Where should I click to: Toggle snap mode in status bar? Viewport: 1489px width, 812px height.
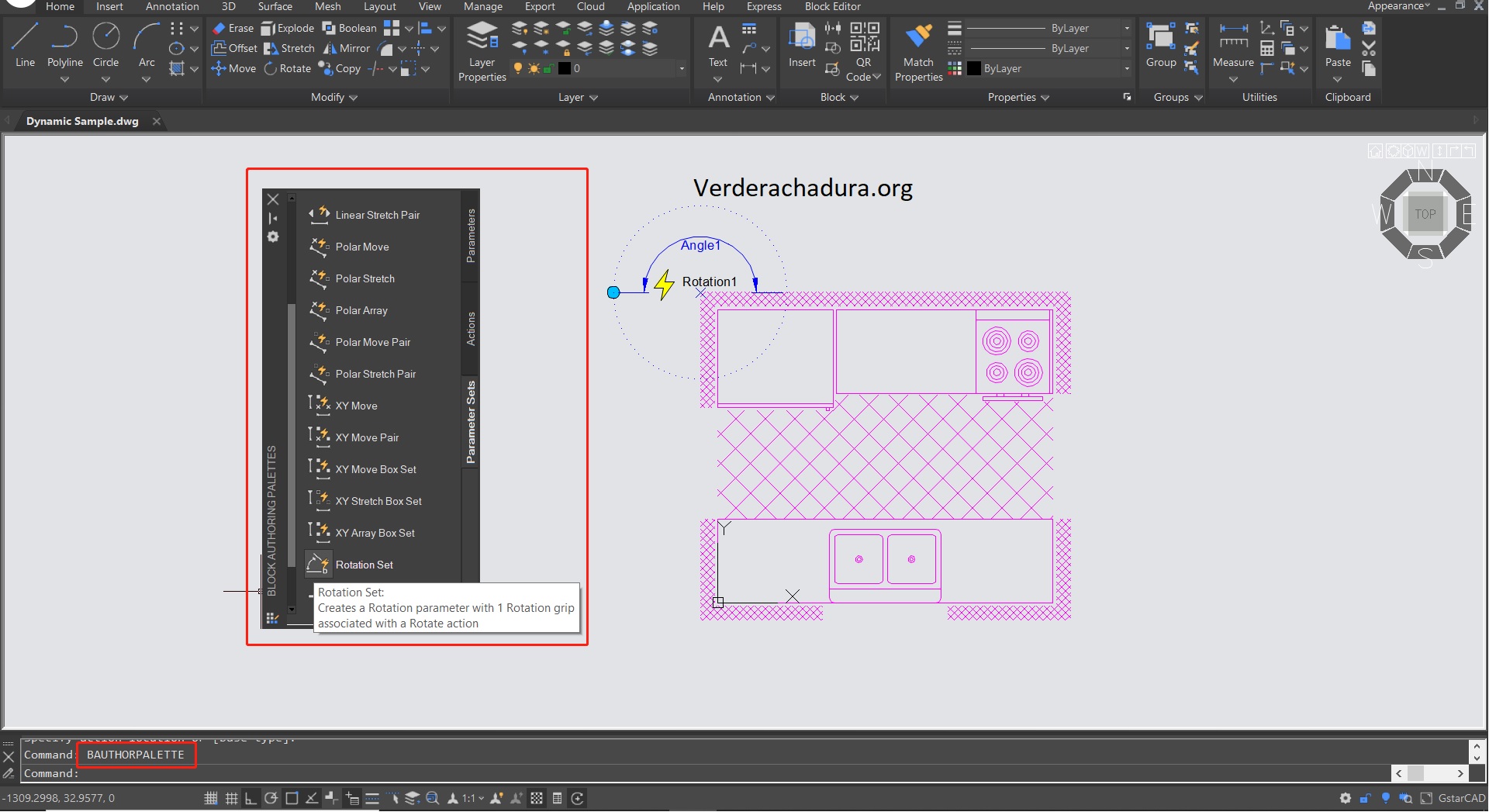pyautogui.click(x=211, y=798)
